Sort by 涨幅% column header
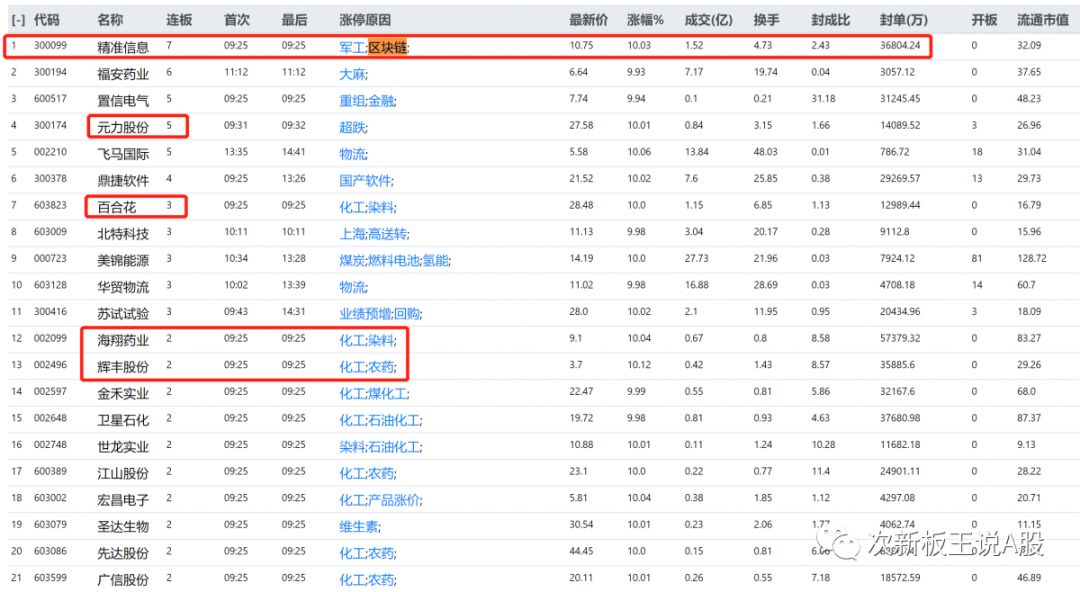1080x592 pixels. 645,20
